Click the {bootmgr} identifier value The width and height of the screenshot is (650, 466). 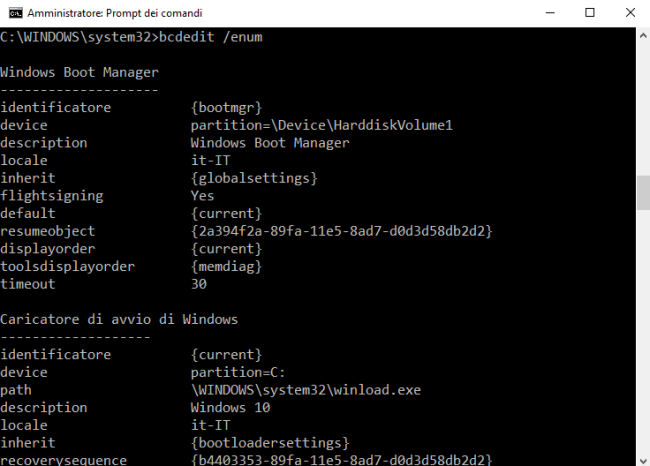coord(226,108)
